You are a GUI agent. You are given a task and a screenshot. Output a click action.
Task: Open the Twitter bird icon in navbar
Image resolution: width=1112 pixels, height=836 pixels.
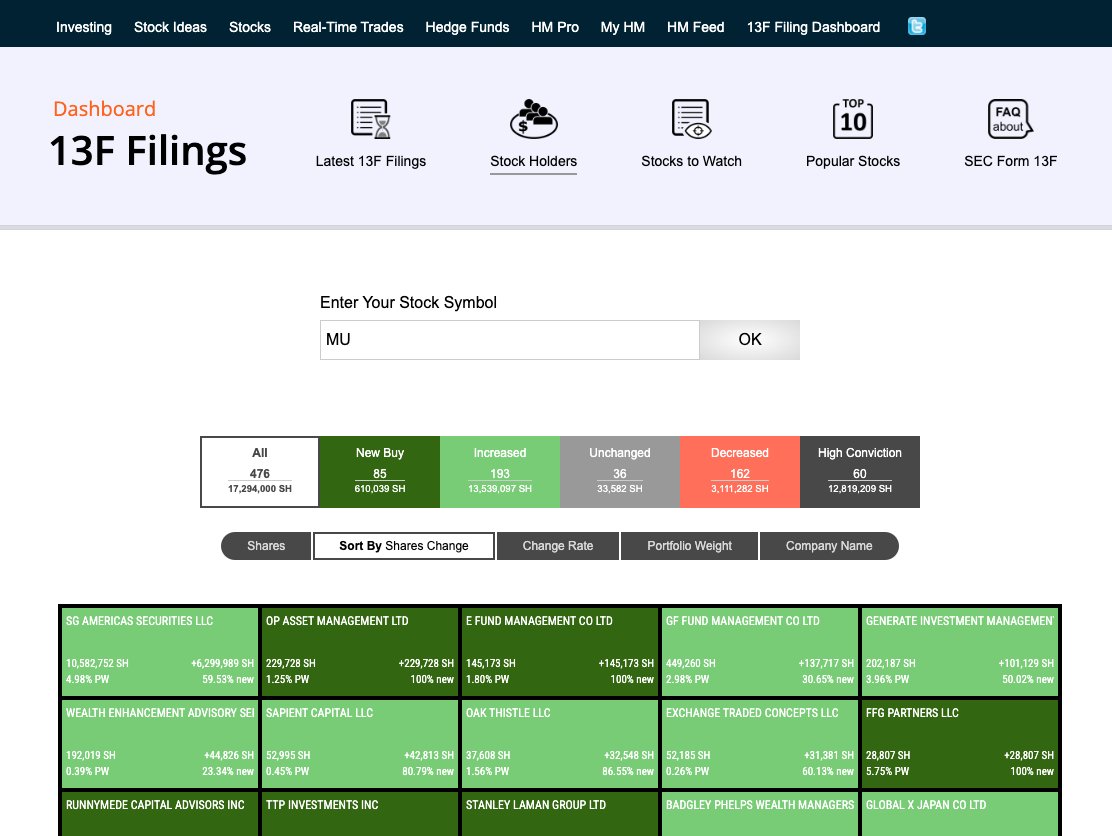(x=916, y=26)
